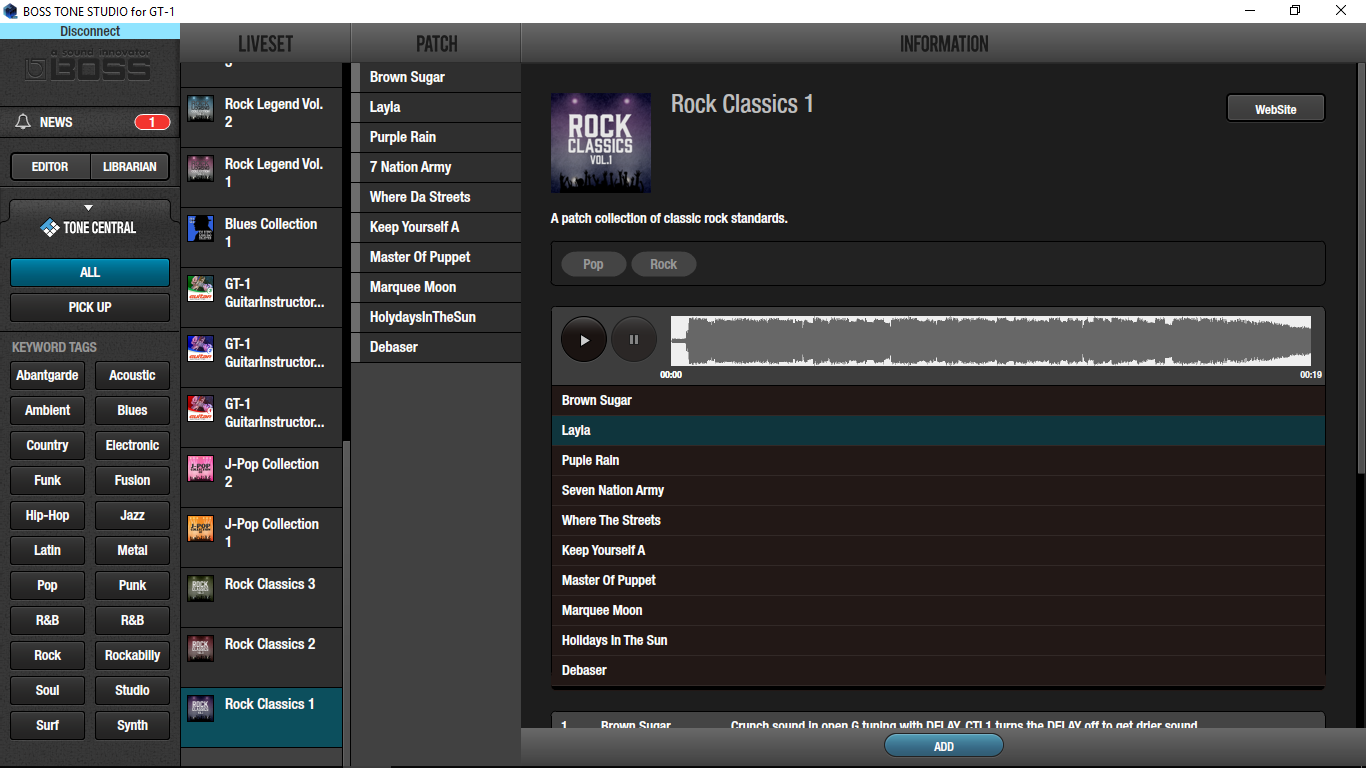The image size is (1366, 768).
Task: Toggle the Ambient keyword tag
Action: coord(47,411)
